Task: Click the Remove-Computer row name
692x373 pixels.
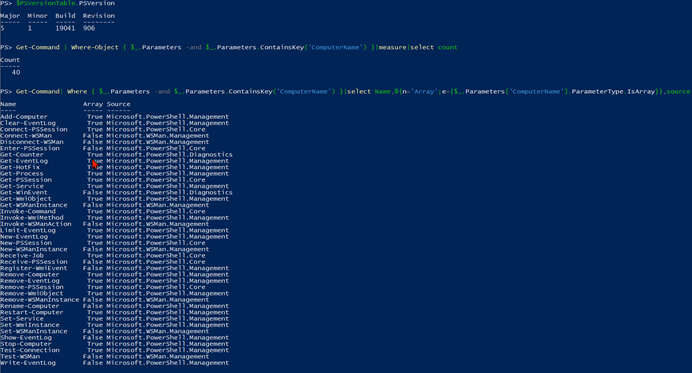Action: pyautogui.click(x=30, y=275)
